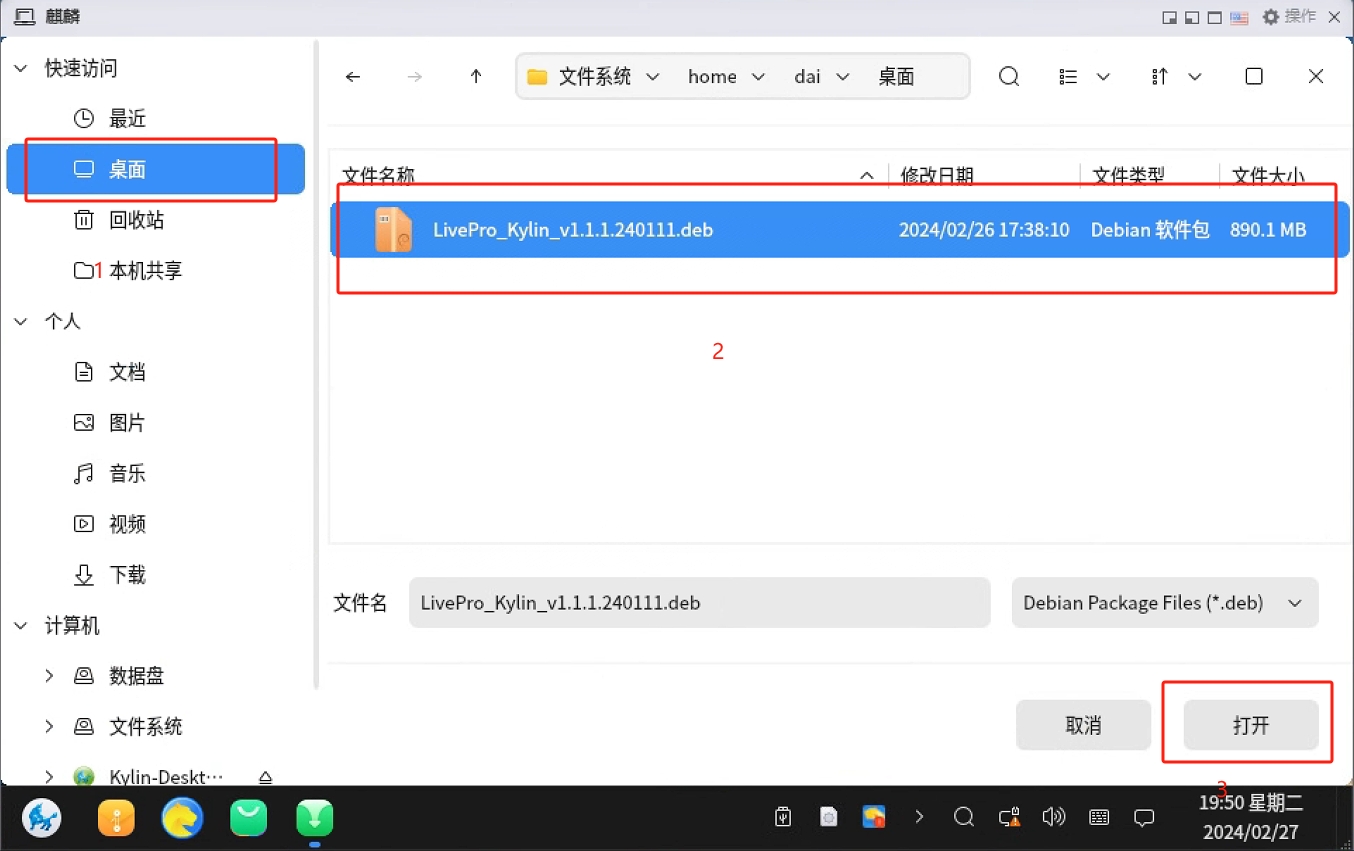
Task: Expand the 数据盘 tree node arrow
Action: tap(49, 676)
